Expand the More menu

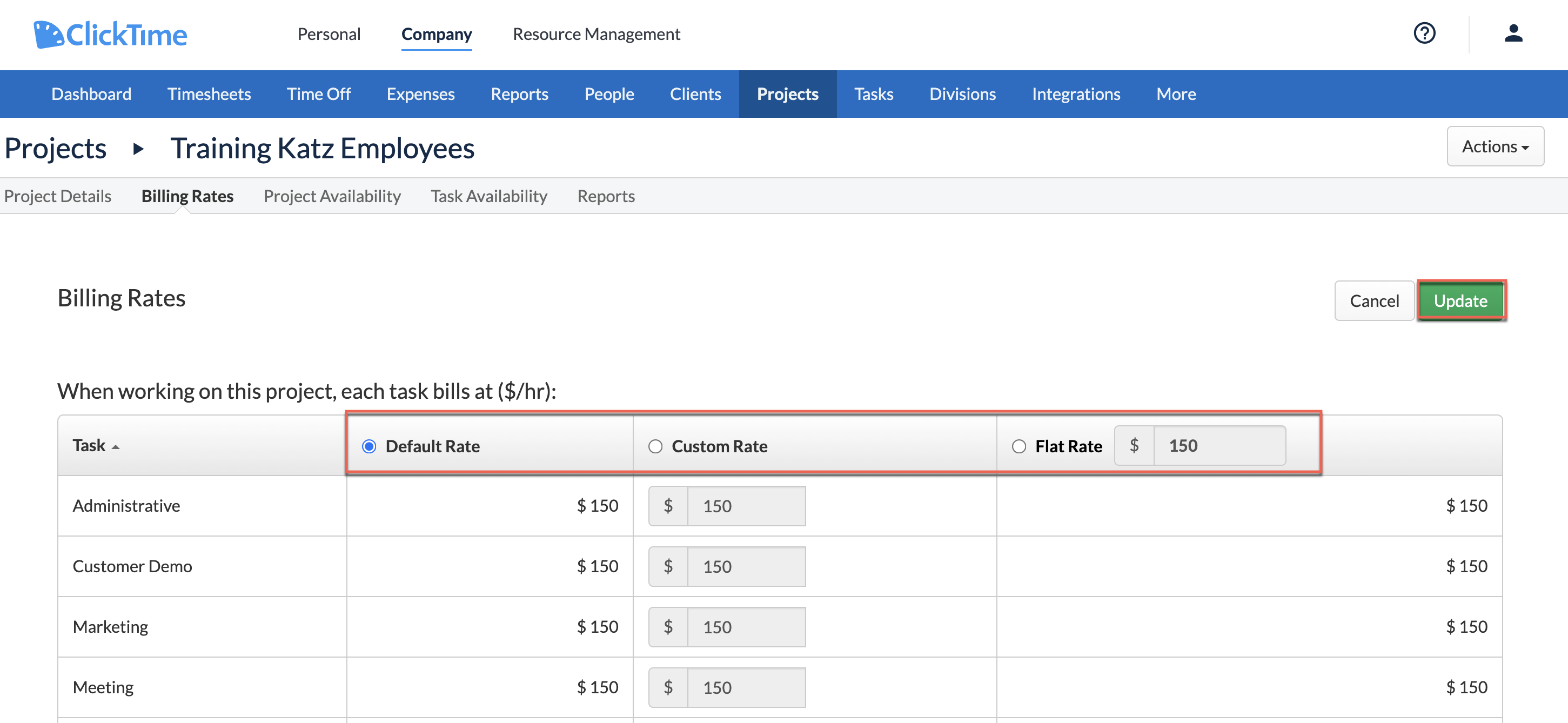tap(1176, 93)
